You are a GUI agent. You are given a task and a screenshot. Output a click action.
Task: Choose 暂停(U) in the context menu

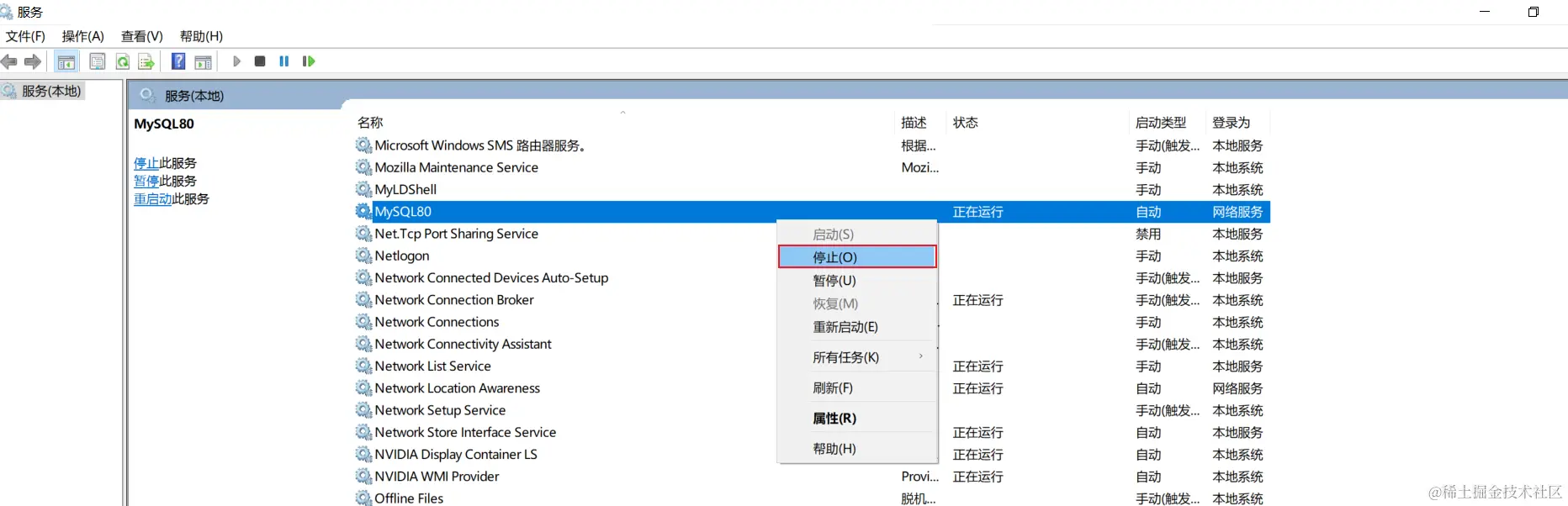tap(857, 280)
